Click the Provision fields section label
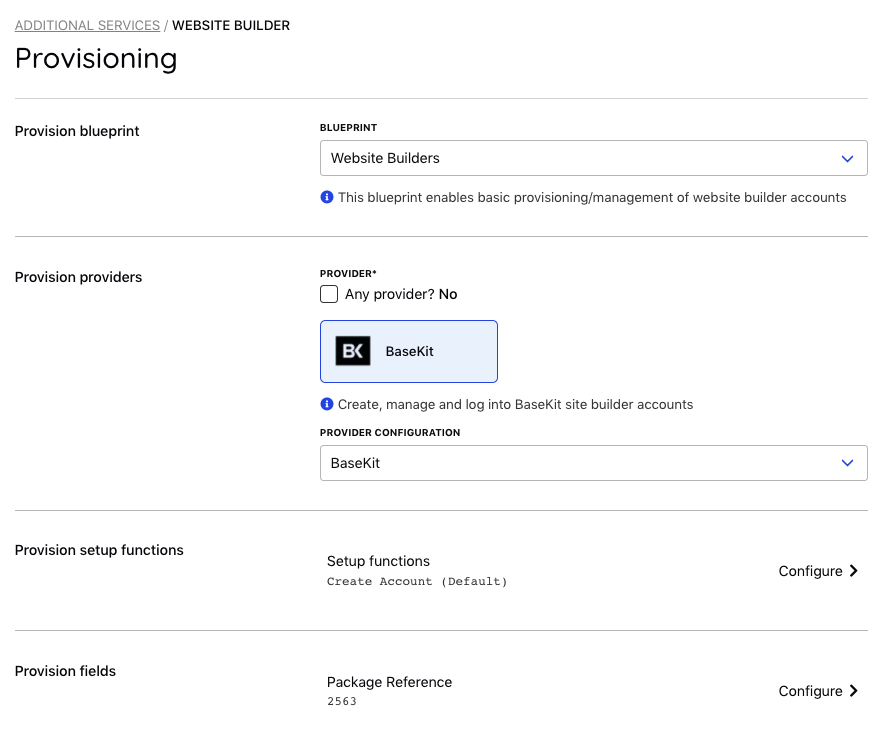890x737 pixels. point(65,671)
